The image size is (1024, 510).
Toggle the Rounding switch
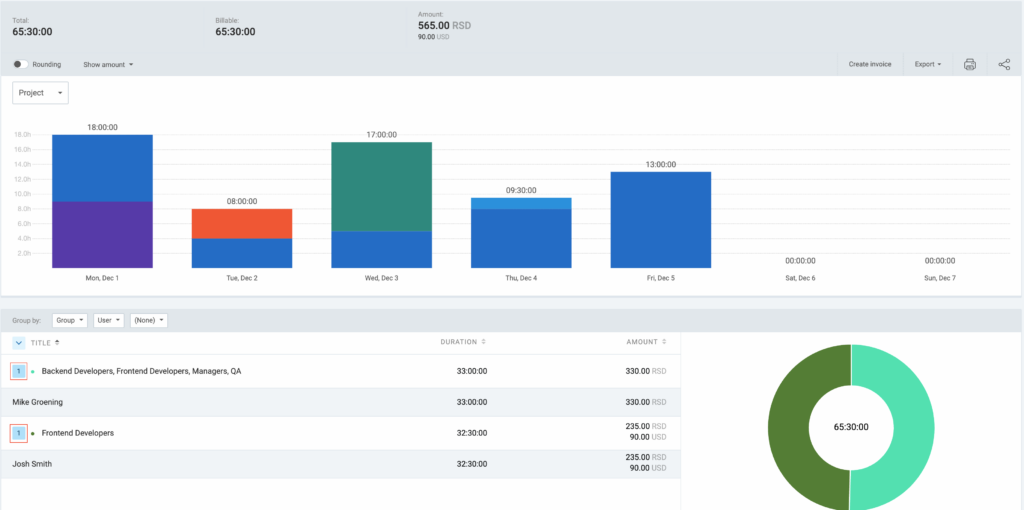pyautogui.click(x=19, y=64)
